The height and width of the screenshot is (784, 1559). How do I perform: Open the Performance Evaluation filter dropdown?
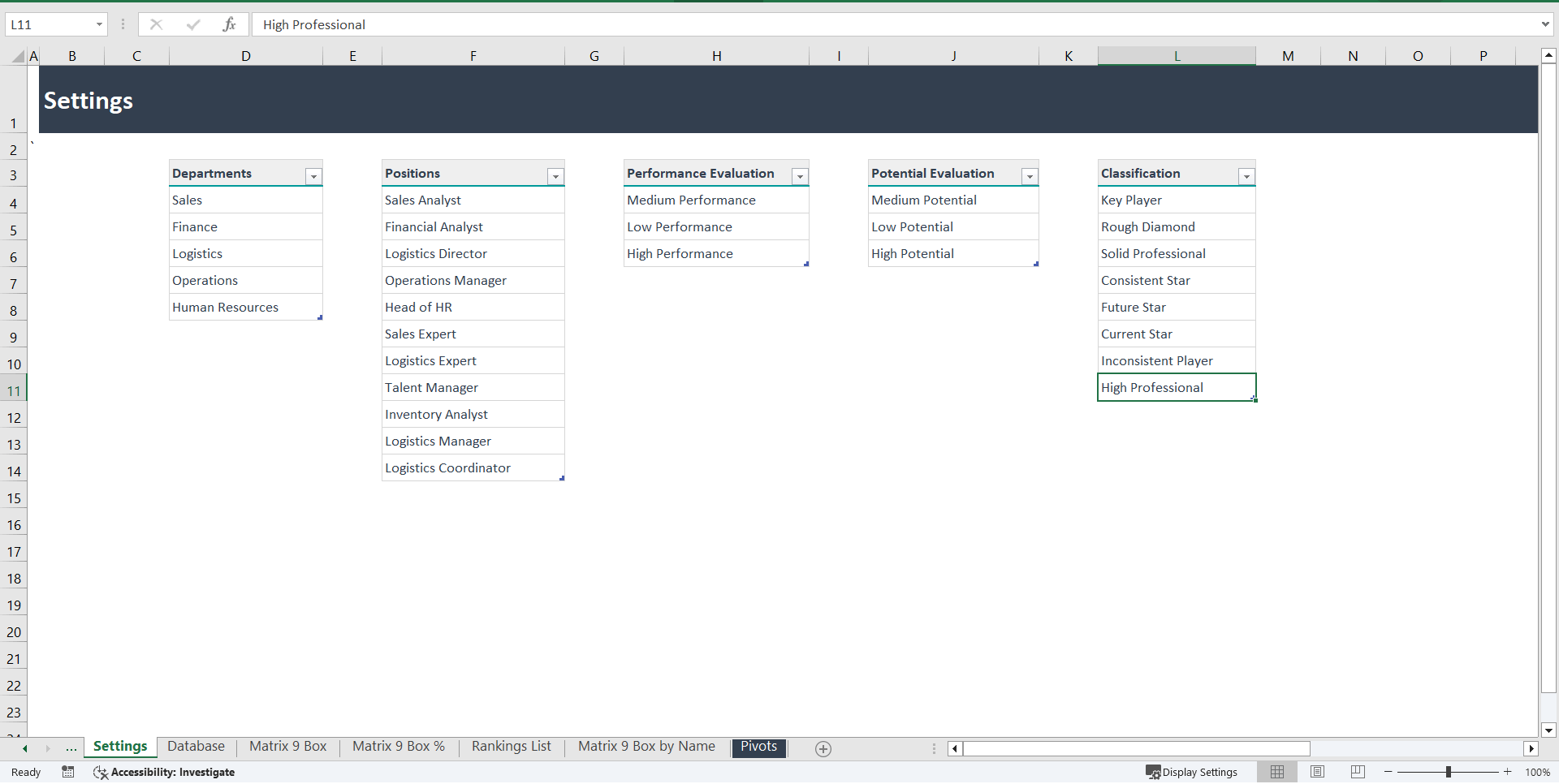[800, 176]
